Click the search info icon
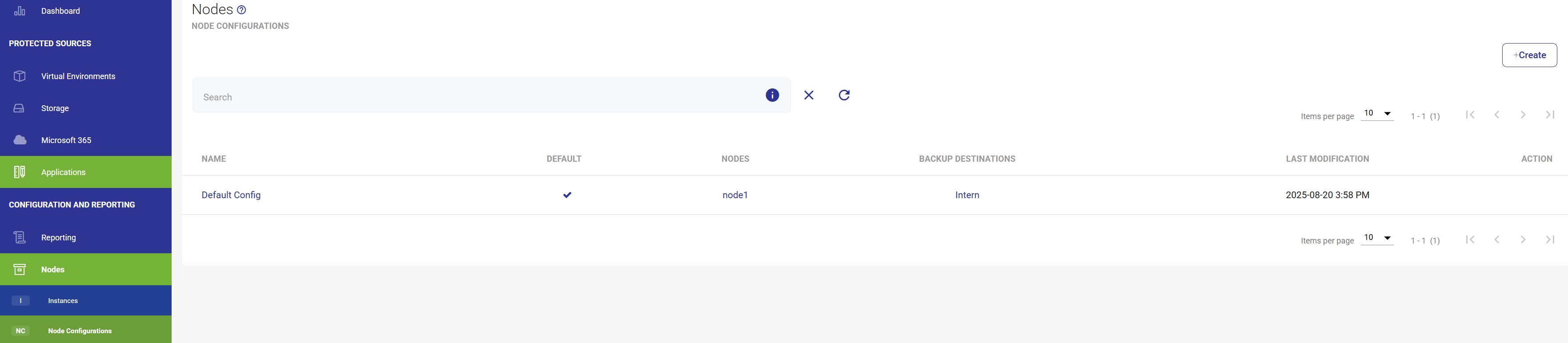1568x343 pixels. click(772, 95)
